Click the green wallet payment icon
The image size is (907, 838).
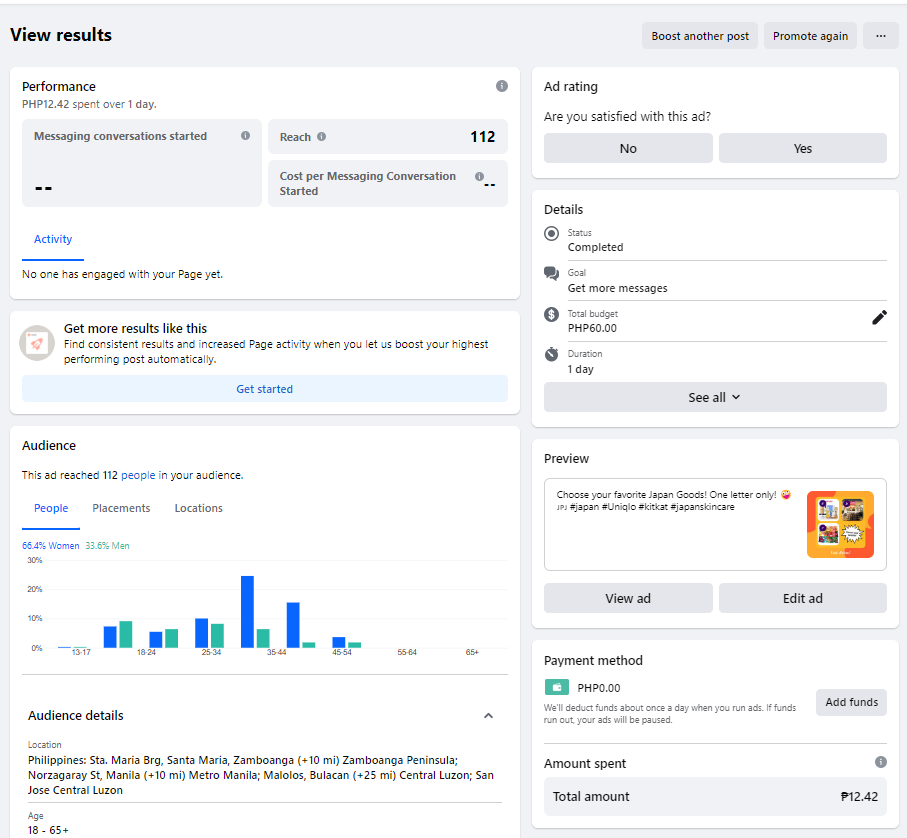[556, 688]
